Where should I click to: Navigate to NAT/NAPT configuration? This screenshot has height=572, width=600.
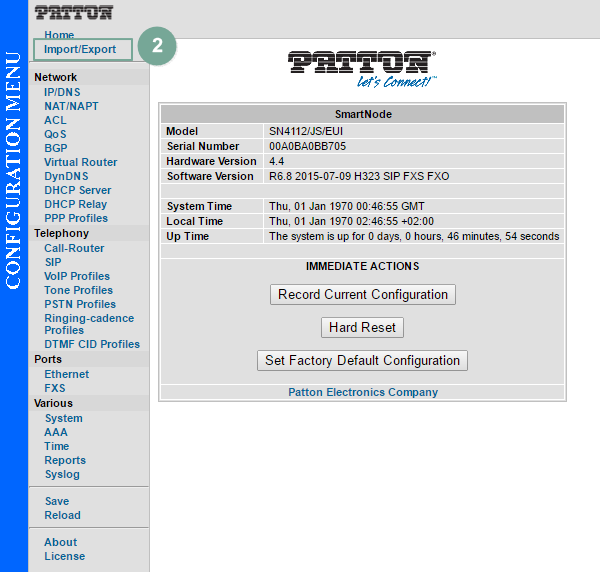[x=71, y=106]
